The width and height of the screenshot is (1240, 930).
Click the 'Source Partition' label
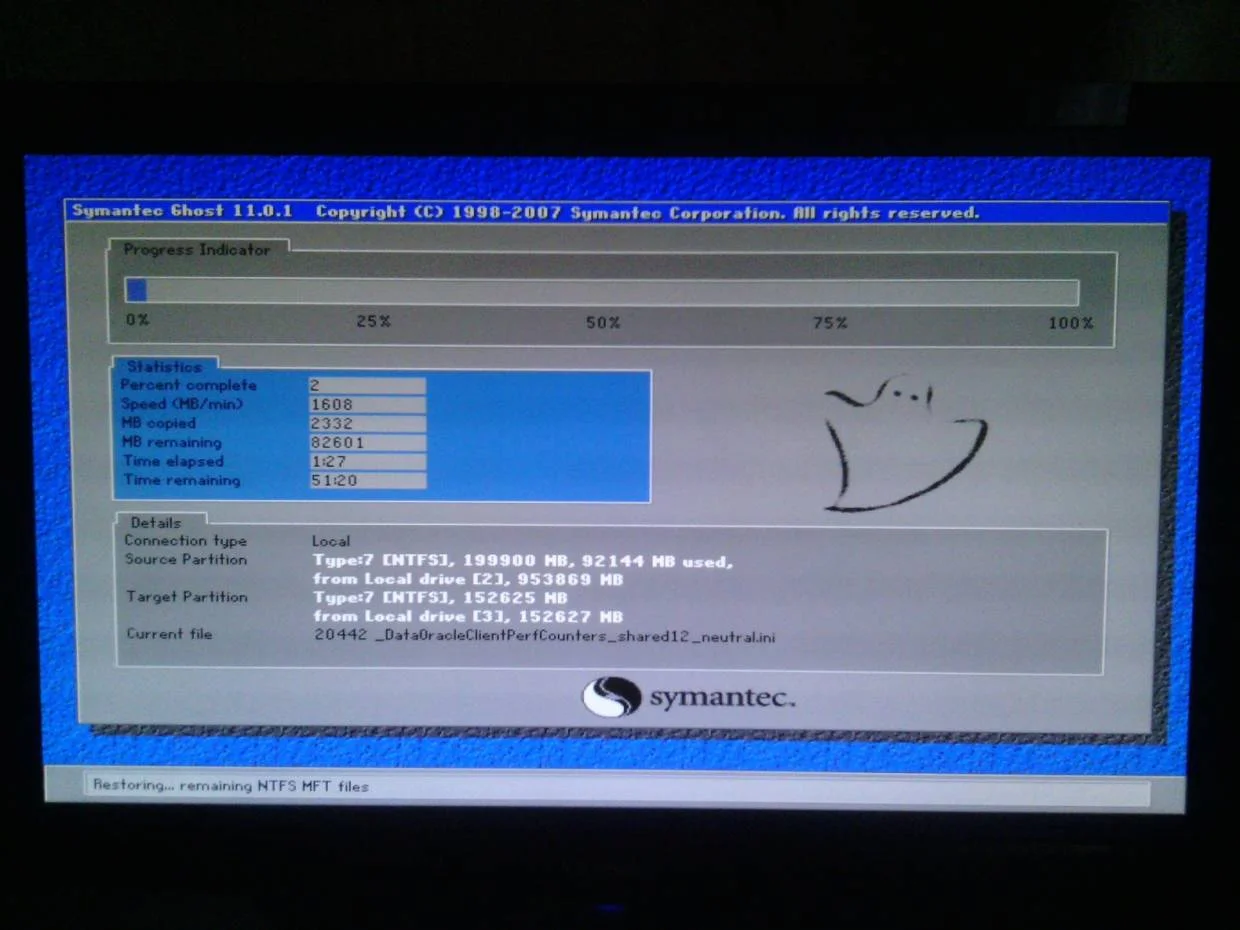(186, 560)
